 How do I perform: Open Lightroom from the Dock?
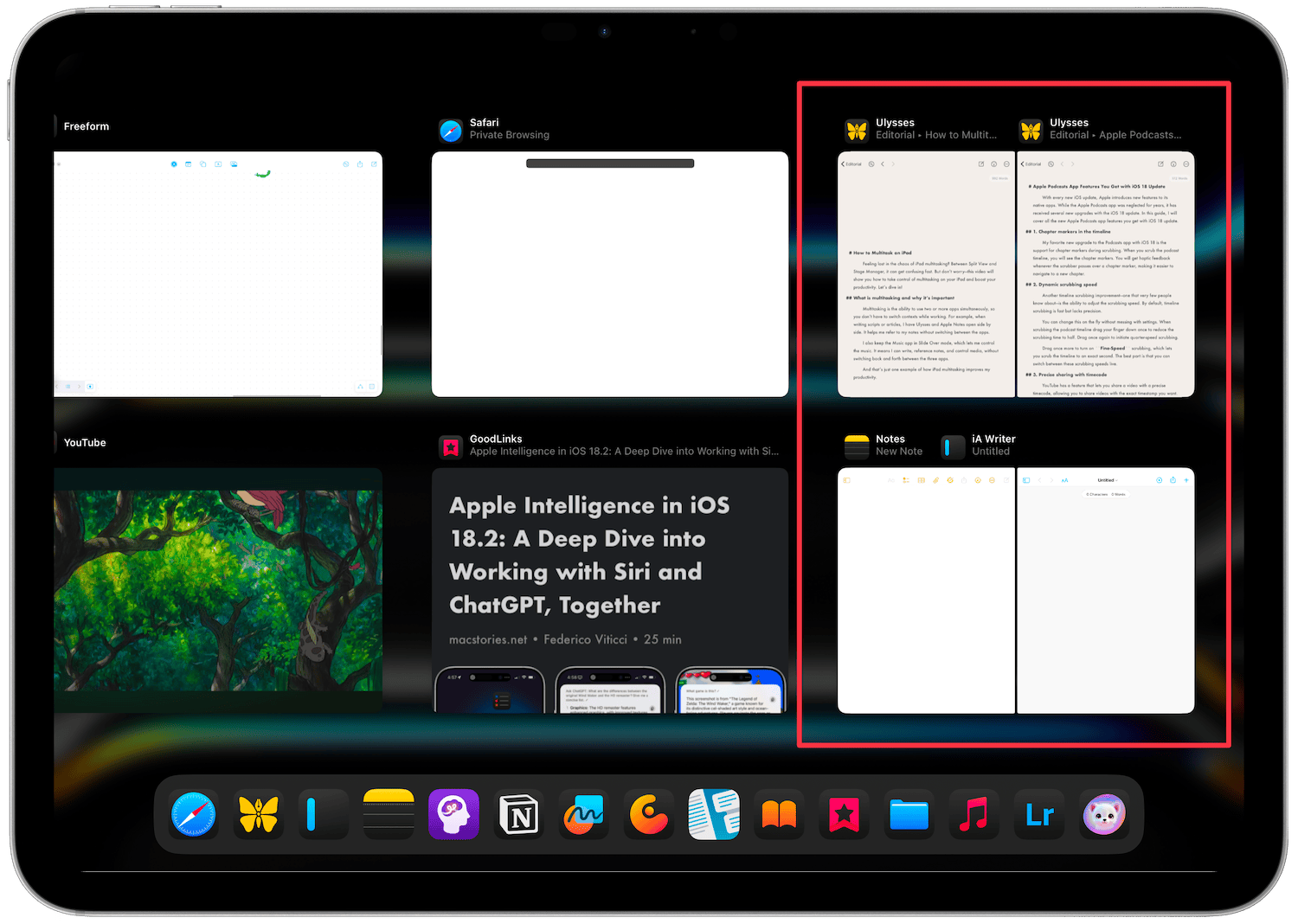tap(1038, 814)
